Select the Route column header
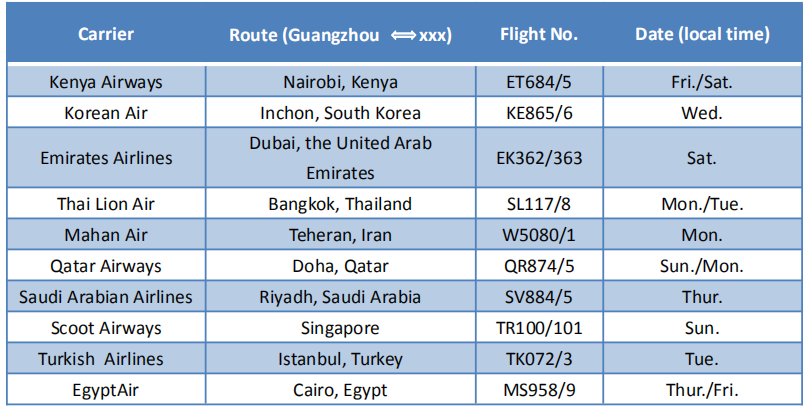 (340, 35)
